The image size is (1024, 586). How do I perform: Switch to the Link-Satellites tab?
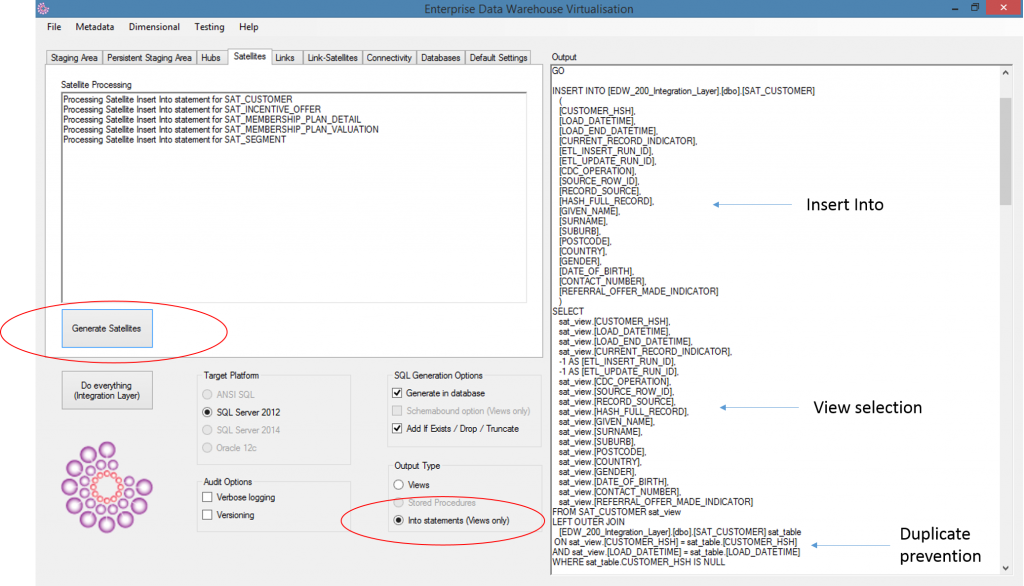click(332, 58)
